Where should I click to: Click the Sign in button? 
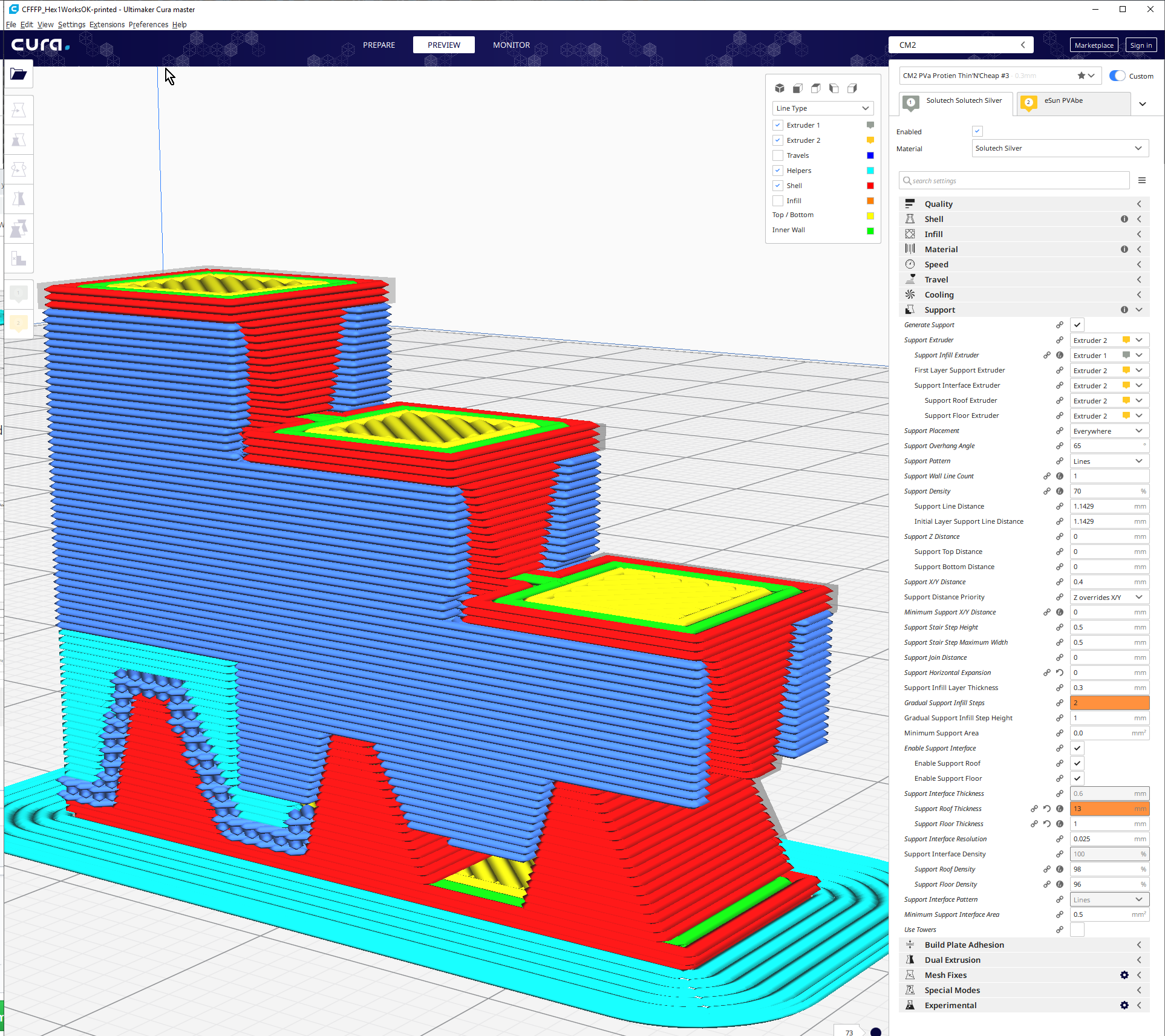pos(1141,45)
